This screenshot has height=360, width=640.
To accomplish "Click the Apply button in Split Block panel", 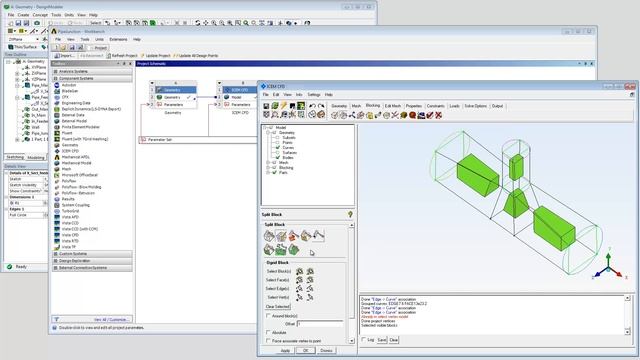I will point(285,351).
